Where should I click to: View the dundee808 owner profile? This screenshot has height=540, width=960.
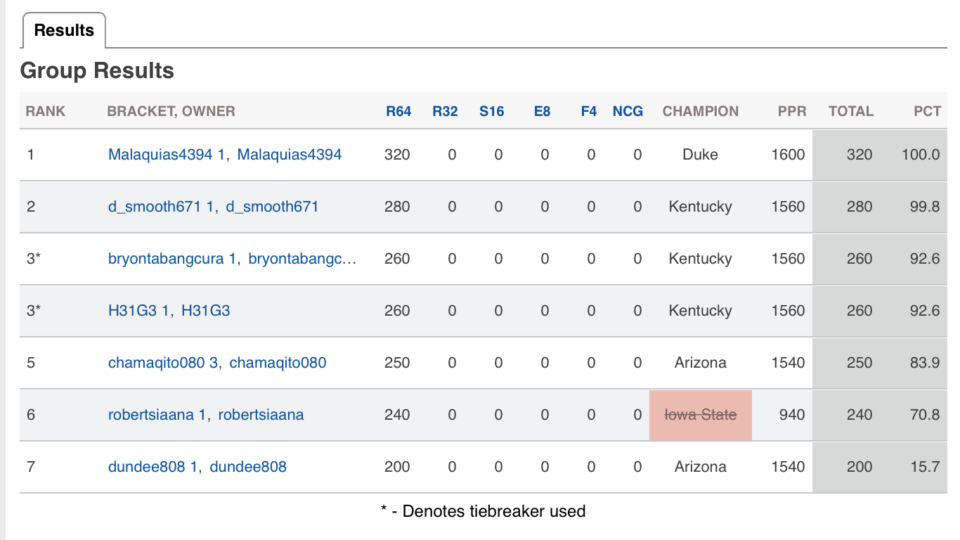click(248, 467)
